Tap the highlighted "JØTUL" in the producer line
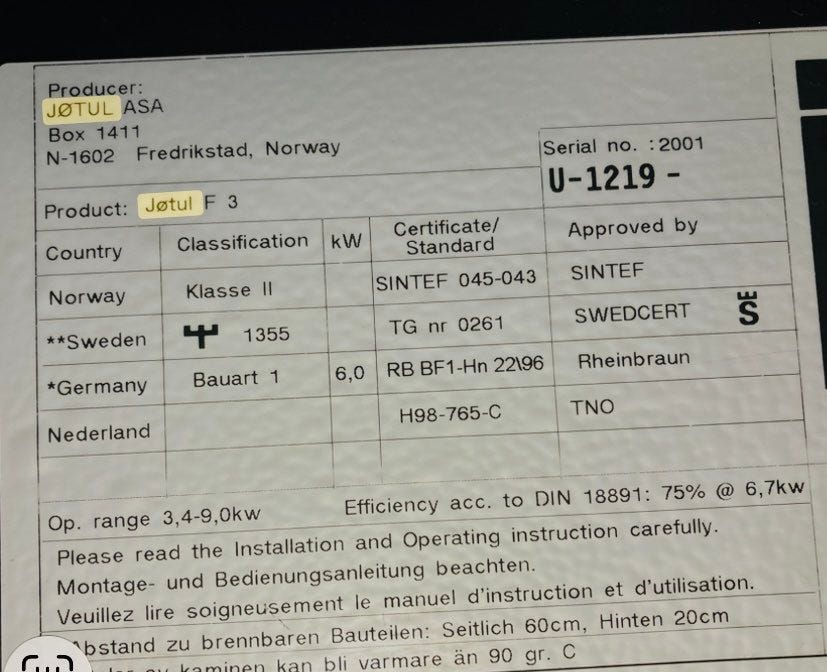 pyautogui.click(x=81, y=109)
